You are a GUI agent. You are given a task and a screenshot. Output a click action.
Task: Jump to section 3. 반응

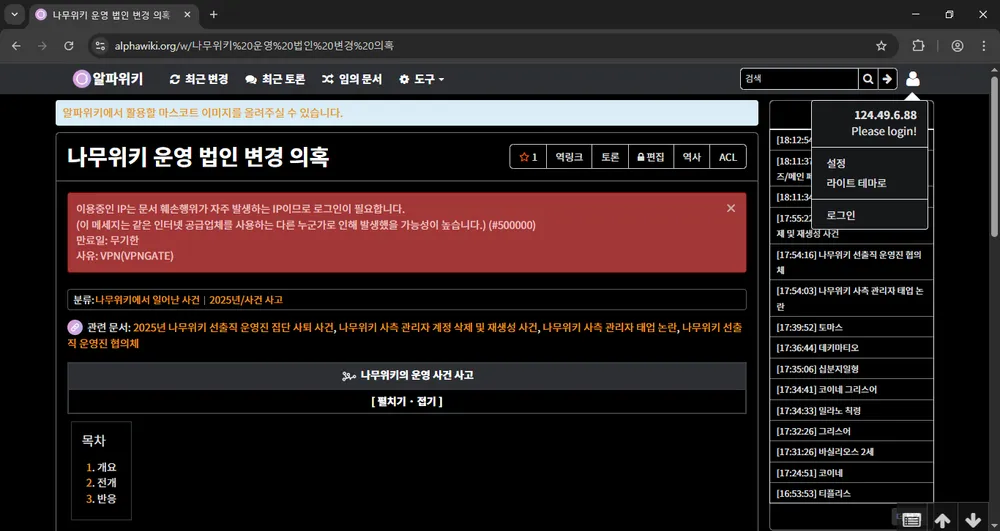tap(101, 498)
